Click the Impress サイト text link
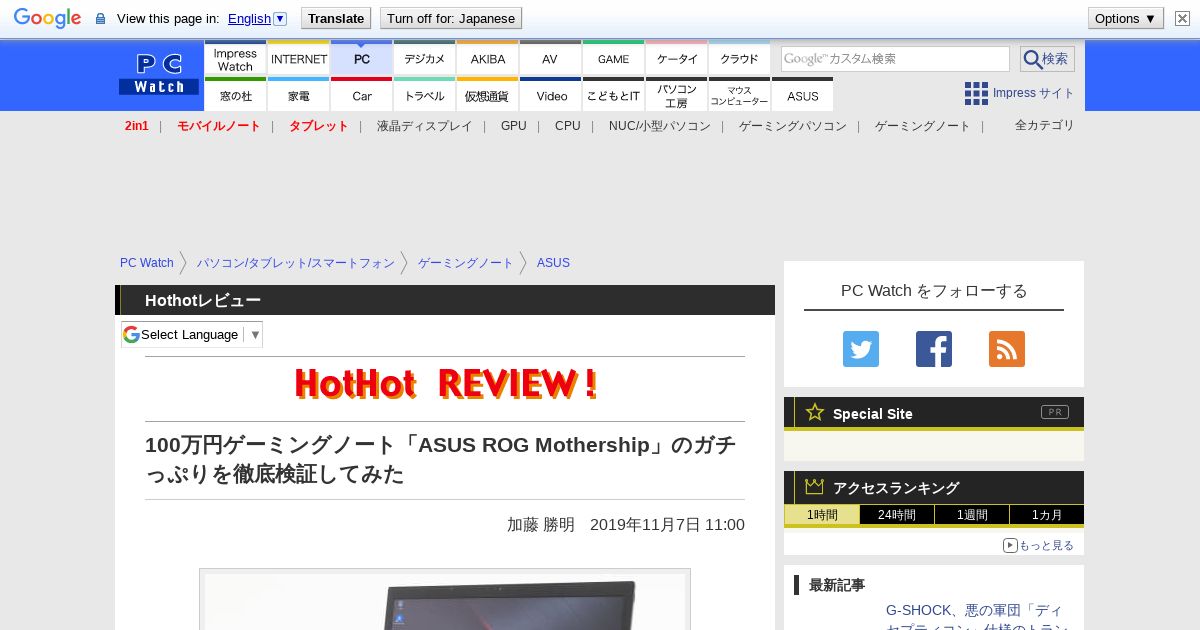Image resolution: width=1200 pixels, height=630 pixels. coord(1034,93)
